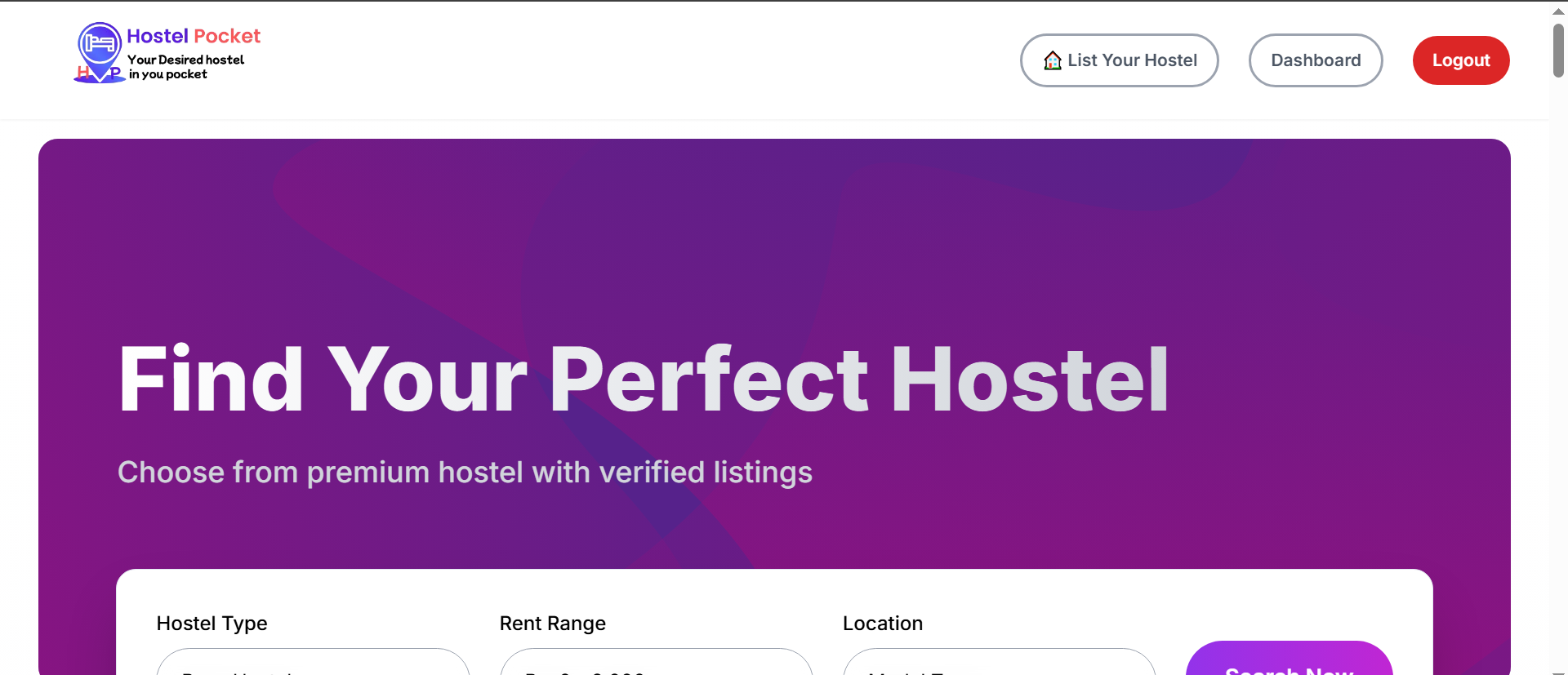1568x675 pixels.
Task: Click the scrollbar down arrow
Action: [1558, 671]
